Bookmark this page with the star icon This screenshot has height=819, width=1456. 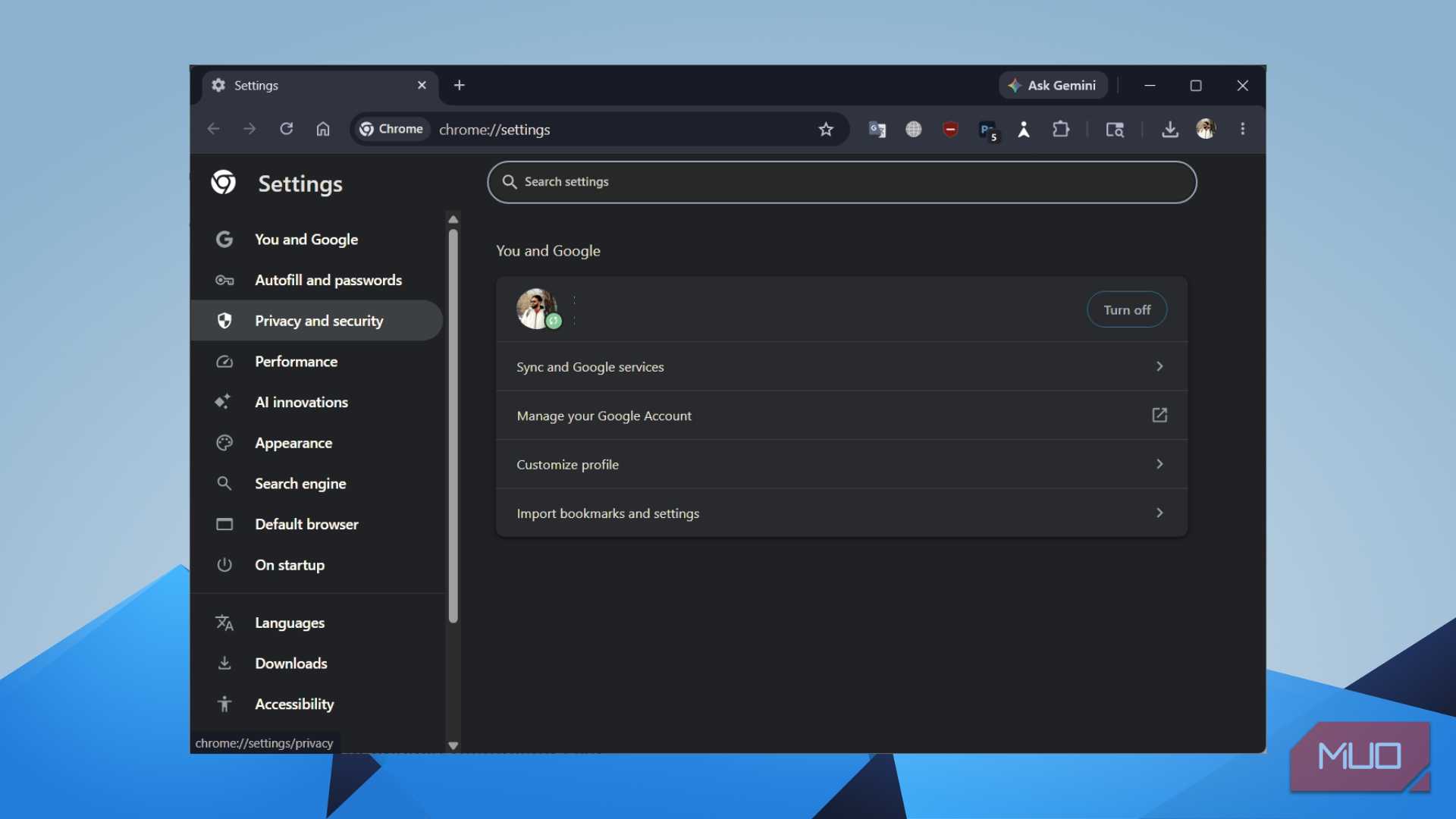click(826, 130)
